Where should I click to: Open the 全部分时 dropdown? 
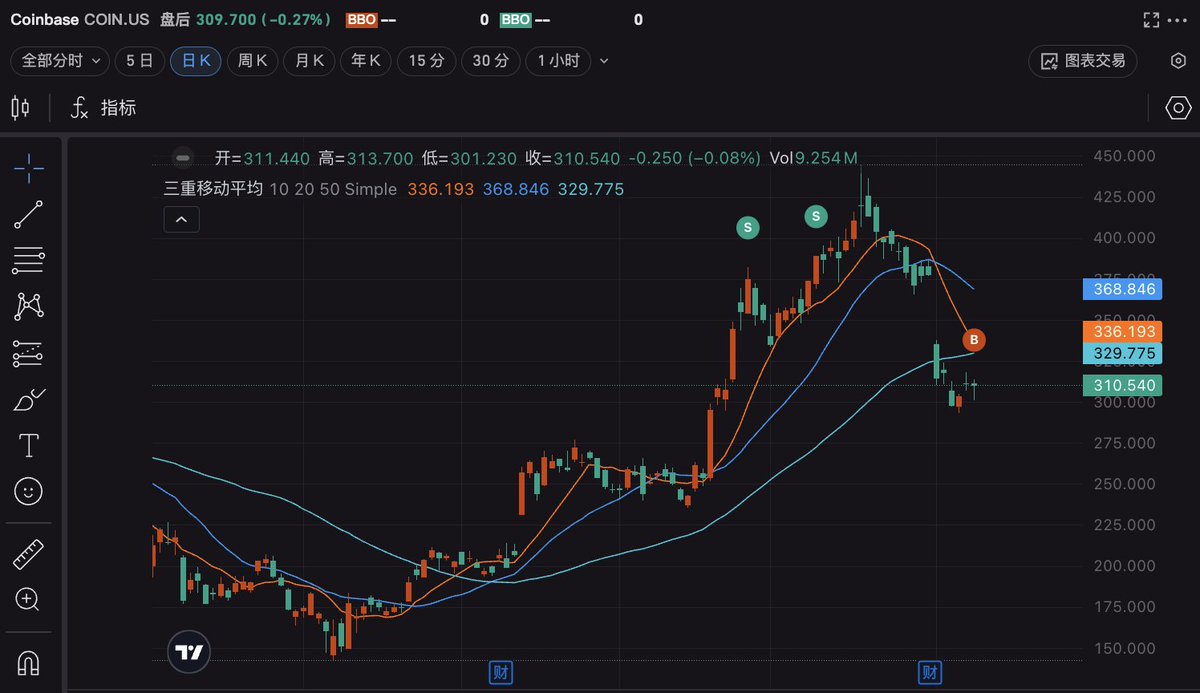[59, 61]
